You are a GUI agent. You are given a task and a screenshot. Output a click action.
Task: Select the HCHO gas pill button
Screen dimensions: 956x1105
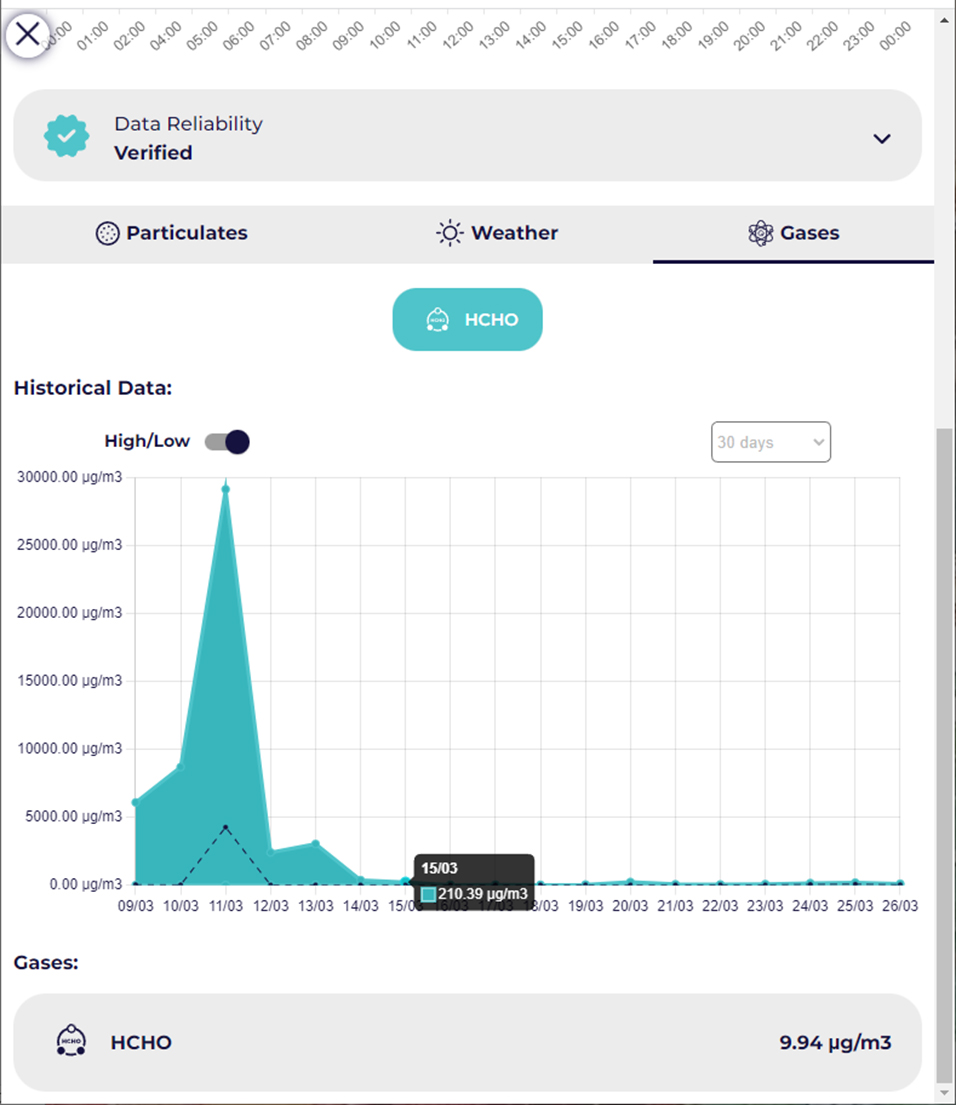(x=467, y=320)
